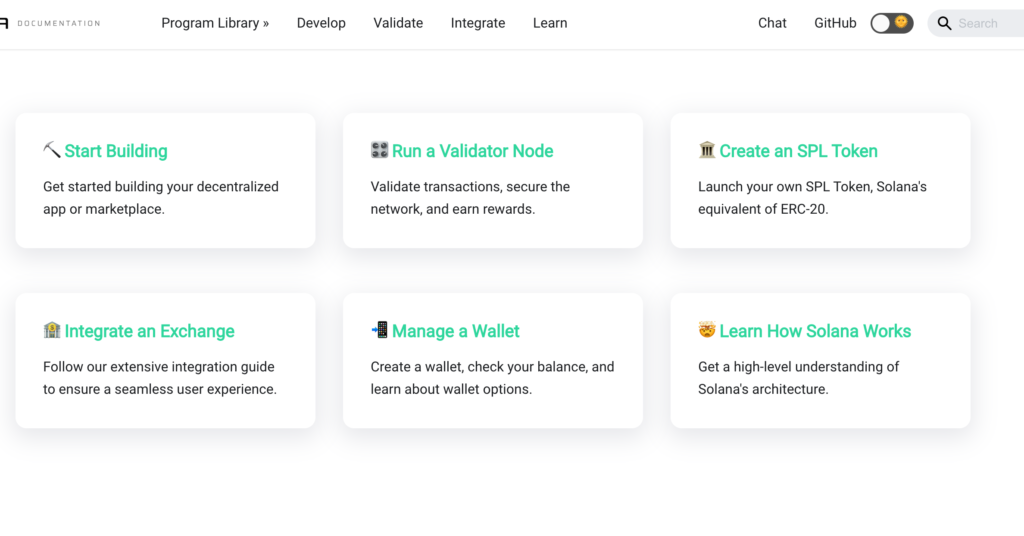Open the Learn nav item
This screenshot has width=1024, height=536.
pos(550,24)
